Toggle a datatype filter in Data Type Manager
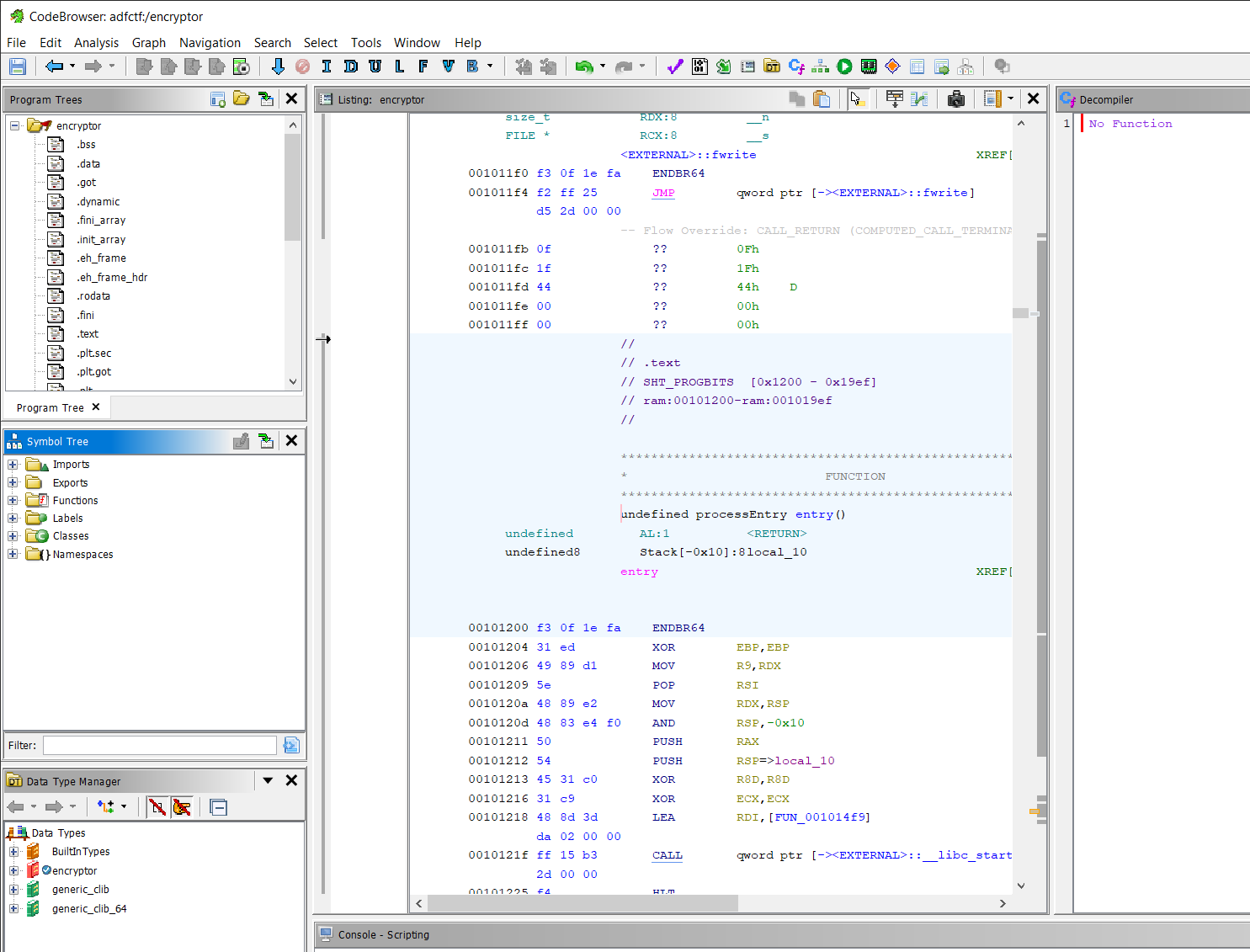 pyautogui.click(x=157, y=807)
